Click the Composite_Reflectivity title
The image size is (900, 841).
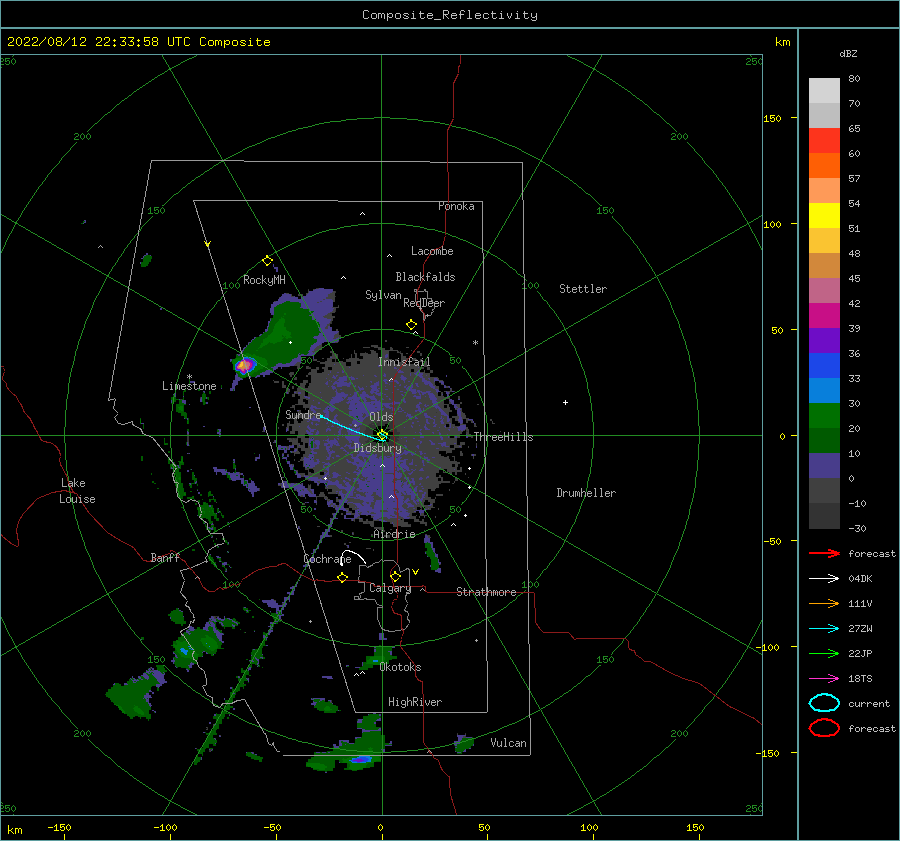[x=450, y=15]
